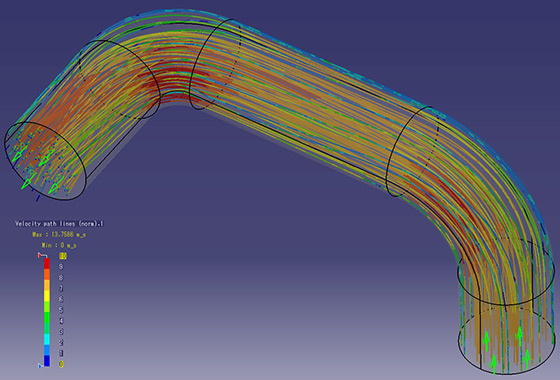The width and height of the screenshot is (560, 380).
Task: Click the Max : 13.7566 m_s text
Action: [x=59, y=235]
